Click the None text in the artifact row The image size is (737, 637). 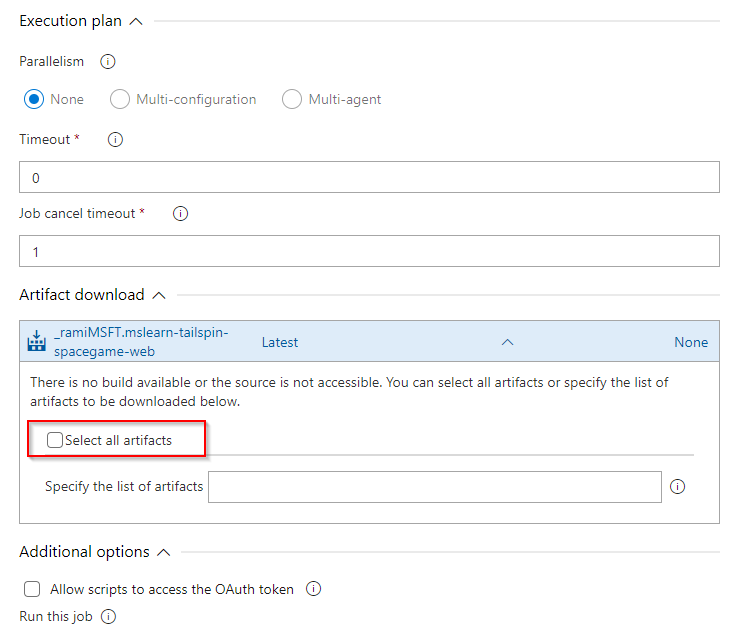pos(691,342)
